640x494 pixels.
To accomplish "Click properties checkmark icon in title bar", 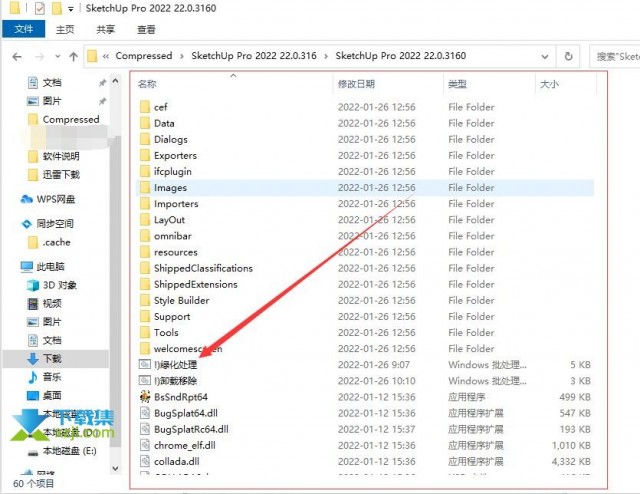I will pyautogui.click(x=40, y=8).
